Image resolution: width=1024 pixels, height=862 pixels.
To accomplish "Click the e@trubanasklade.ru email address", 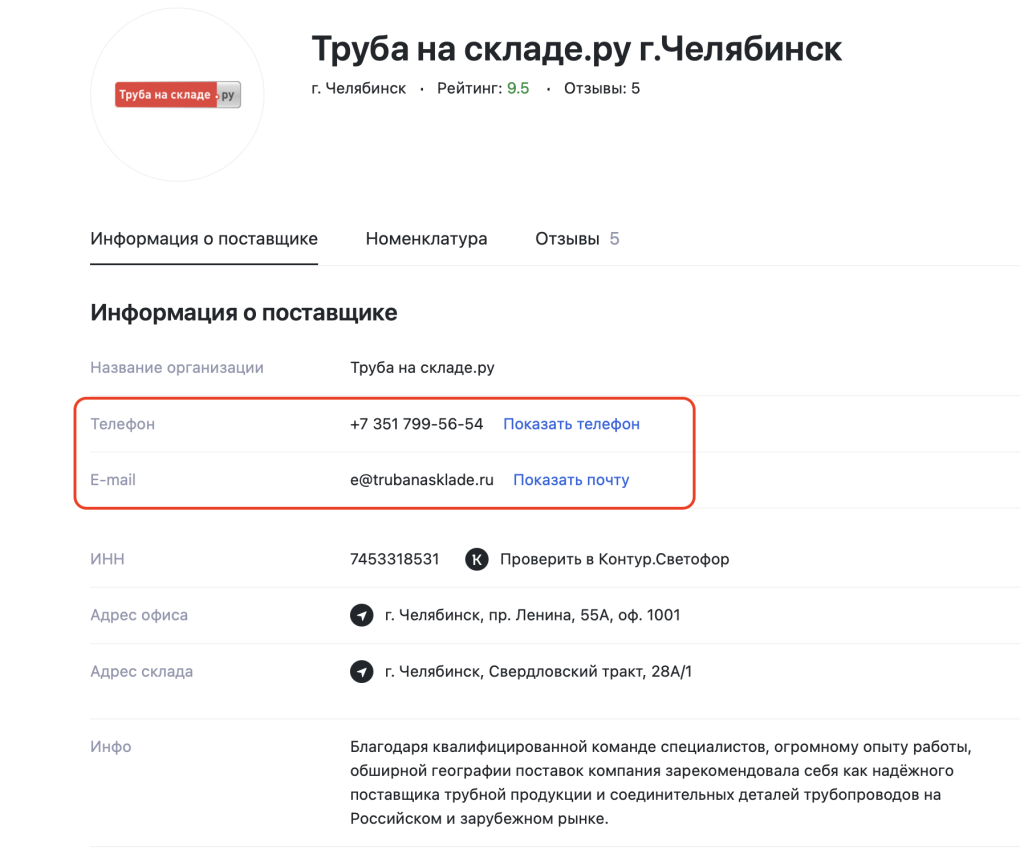I will point(422,480).
